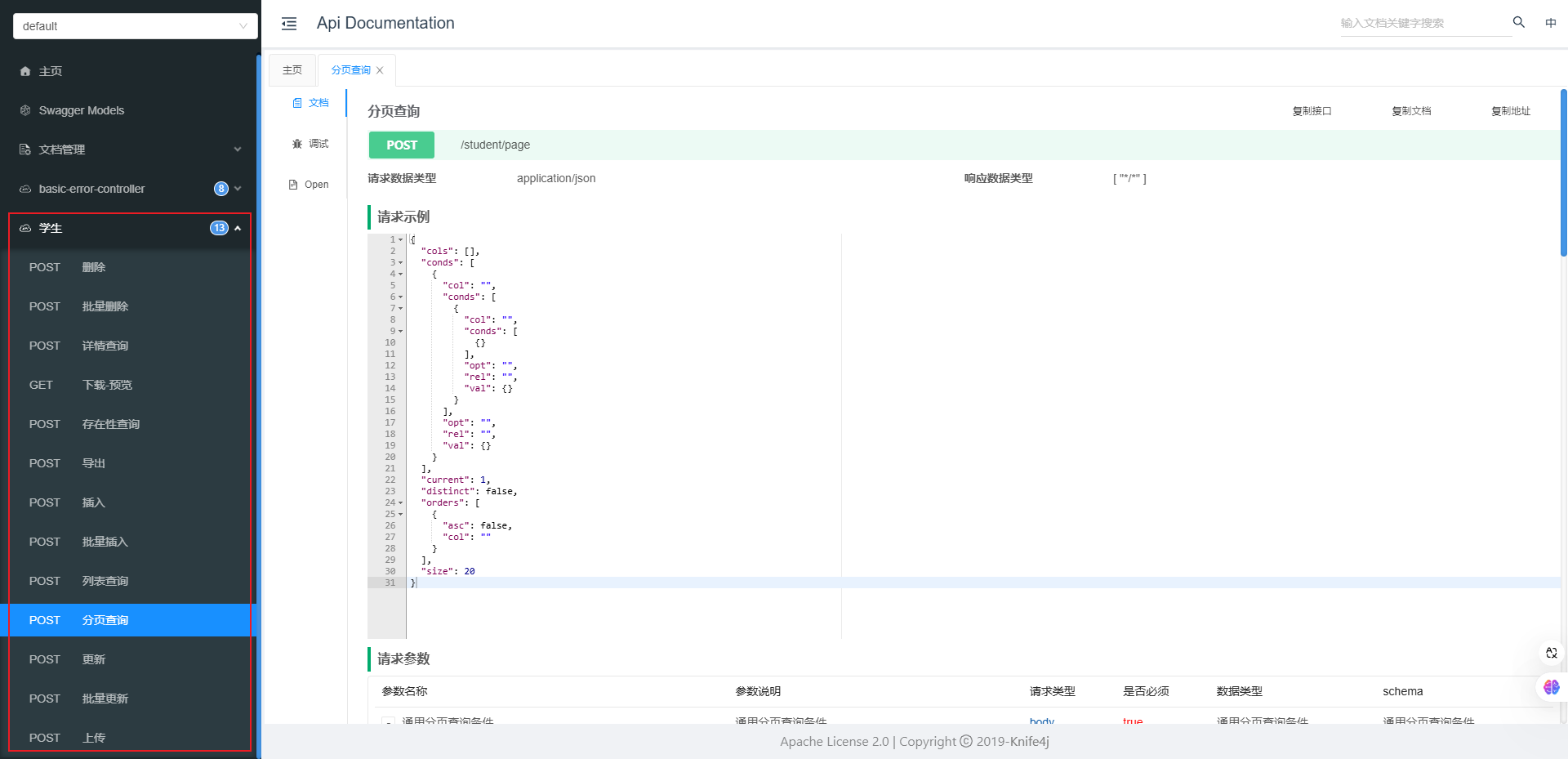This screenshot has height=759, width=1568.
Task: Select the 分页查询 tab
Action: click(351, 70)
